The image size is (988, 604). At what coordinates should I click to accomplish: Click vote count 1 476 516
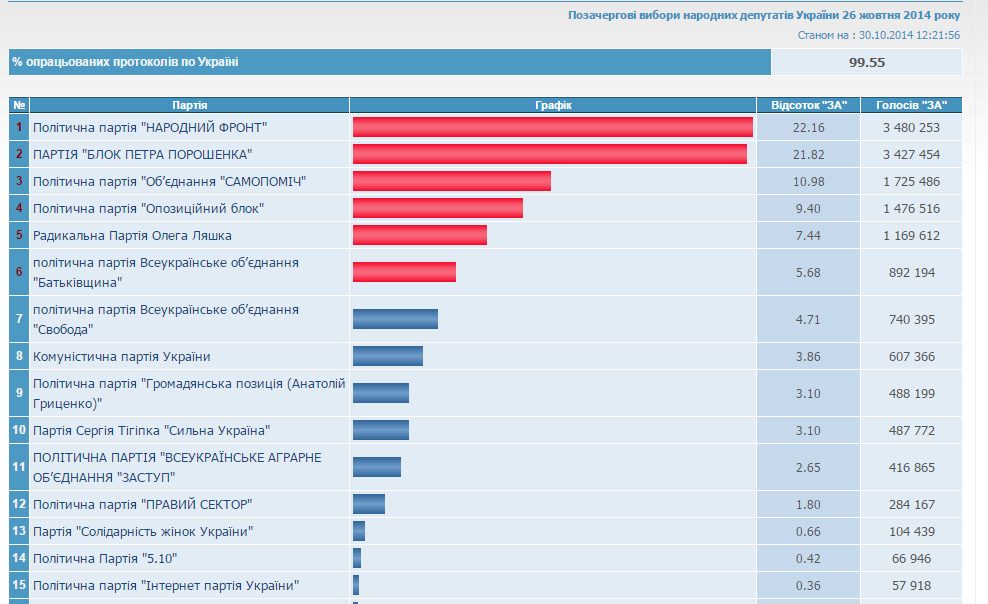(x=911, y=209)
